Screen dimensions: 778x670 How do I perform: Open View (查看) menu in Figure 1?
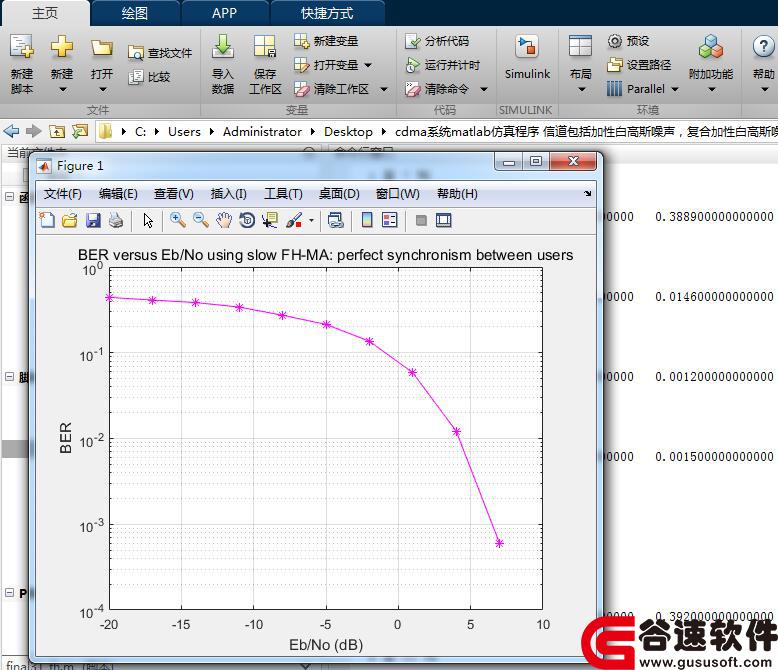tap(174, 194)
